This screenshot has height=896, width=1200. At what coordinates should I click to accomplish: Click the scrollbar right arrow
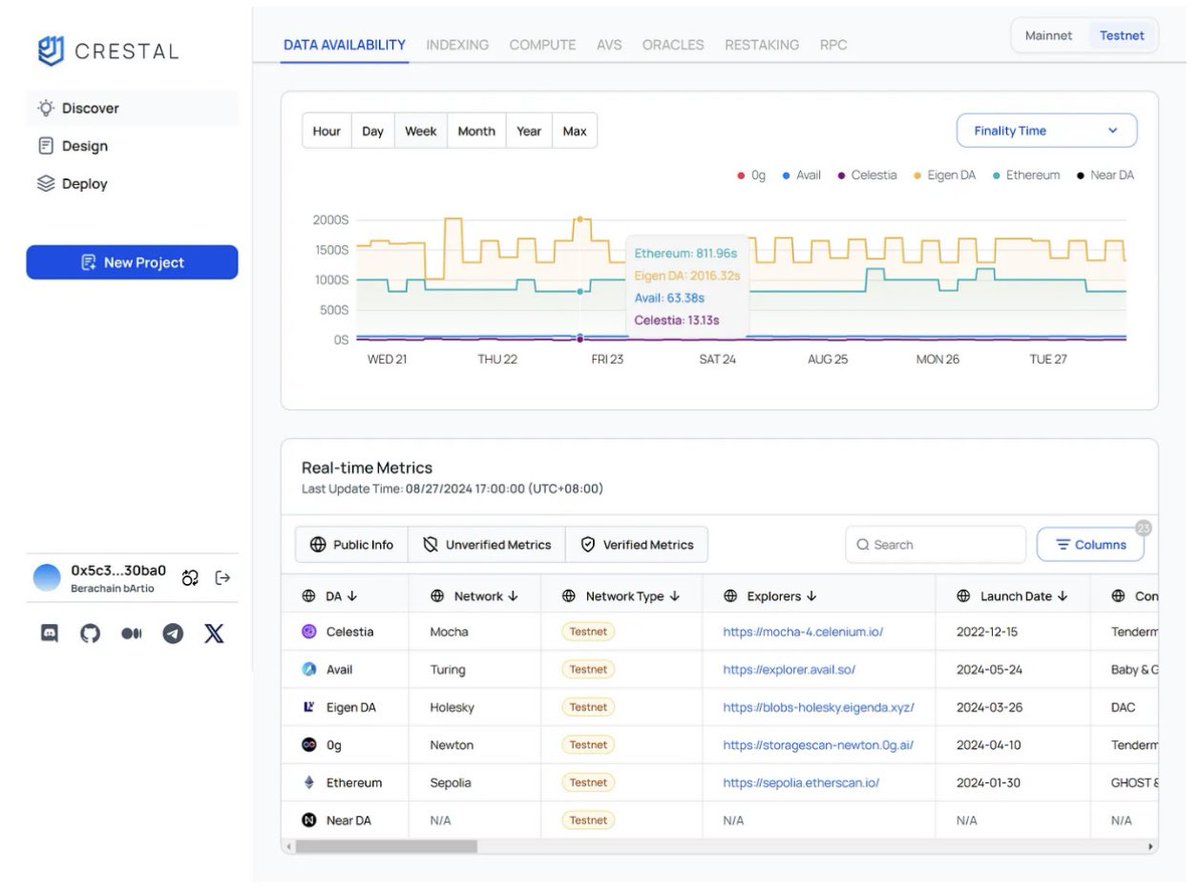[1151, 846]
